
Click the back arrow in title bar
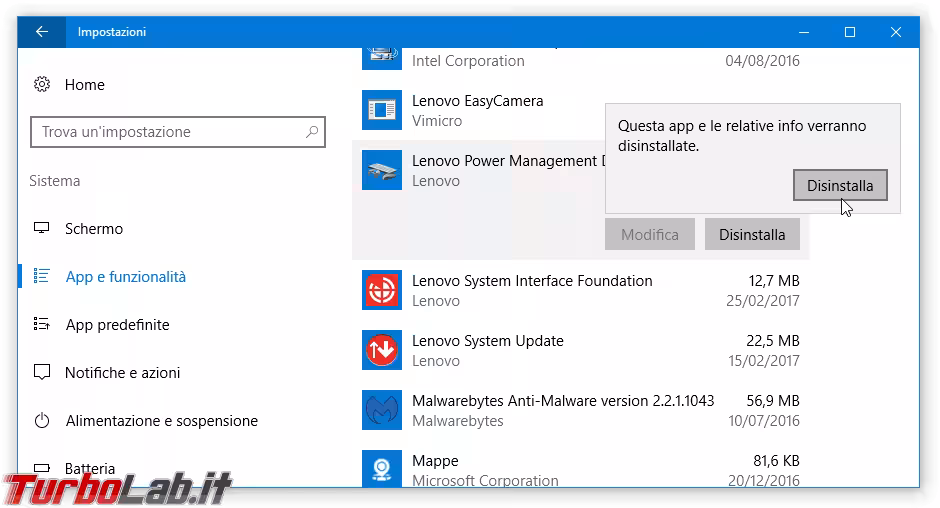tap(42, 32)
